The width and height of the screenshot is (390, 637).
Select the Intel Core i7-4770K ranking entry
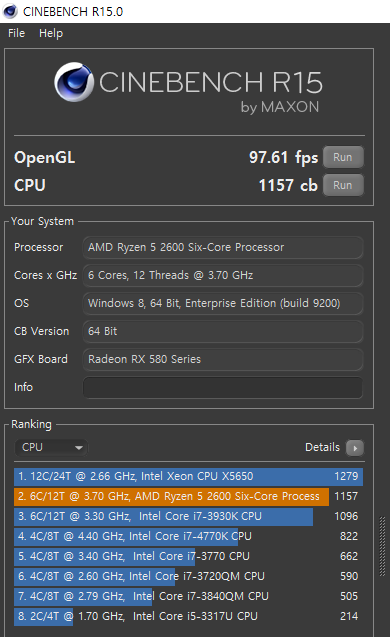pyautogui.click(x=188, y=536)
